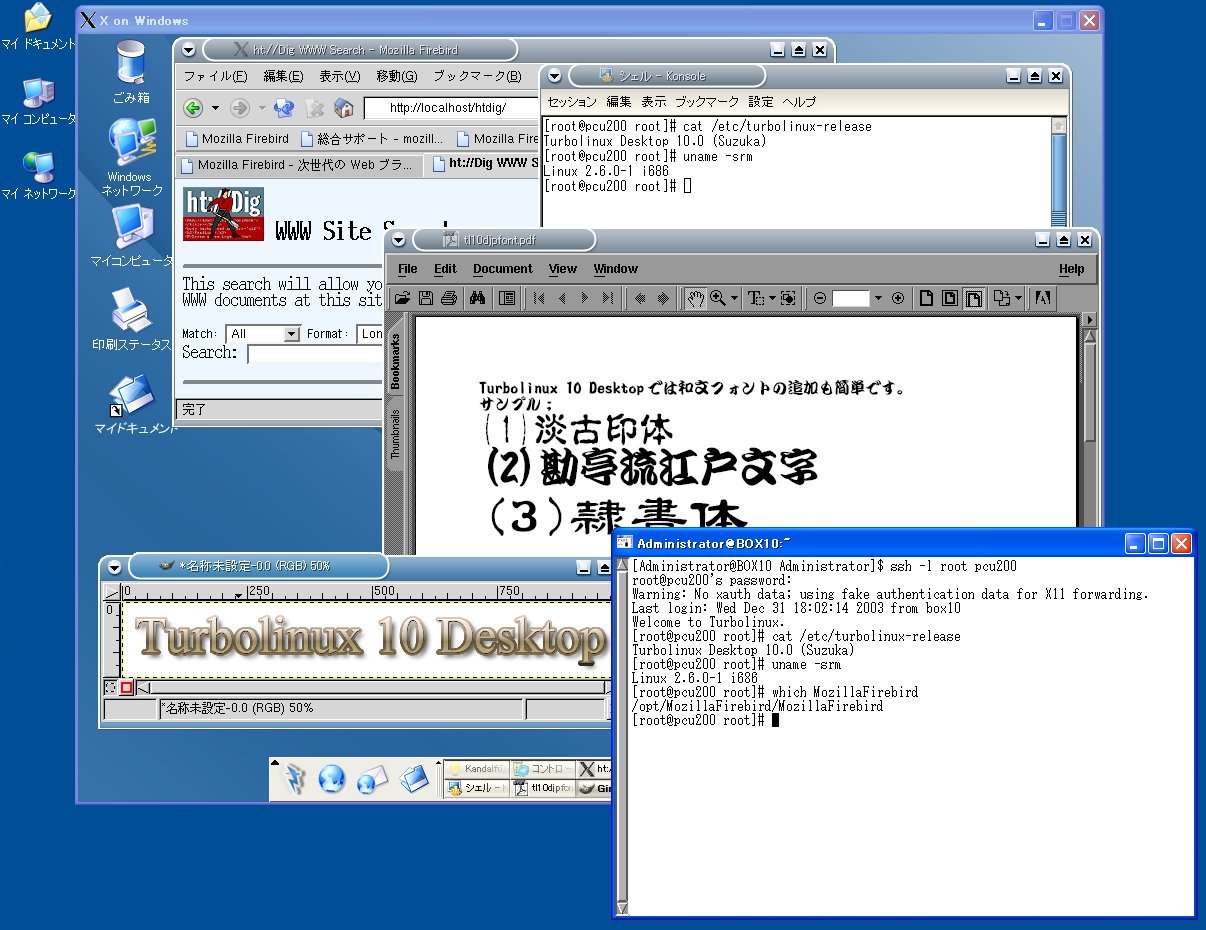Open the blue file manager folder icon in panel
Image resolution: width=1206 pixels, height=930 pixels.
coord(414,778)
